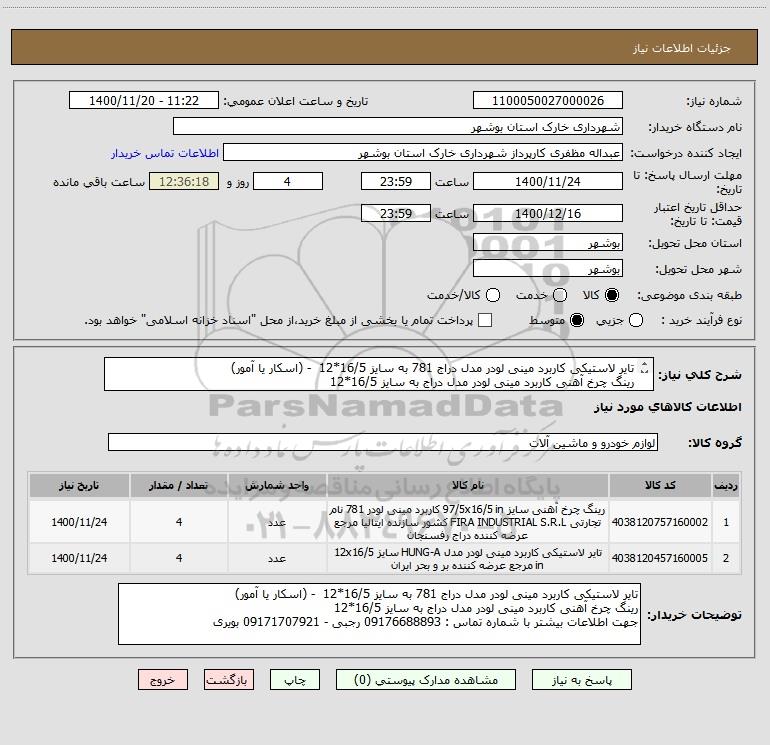Click the goods group field لوازم خودرو و ماشین آلات

[x=383, y=442]
